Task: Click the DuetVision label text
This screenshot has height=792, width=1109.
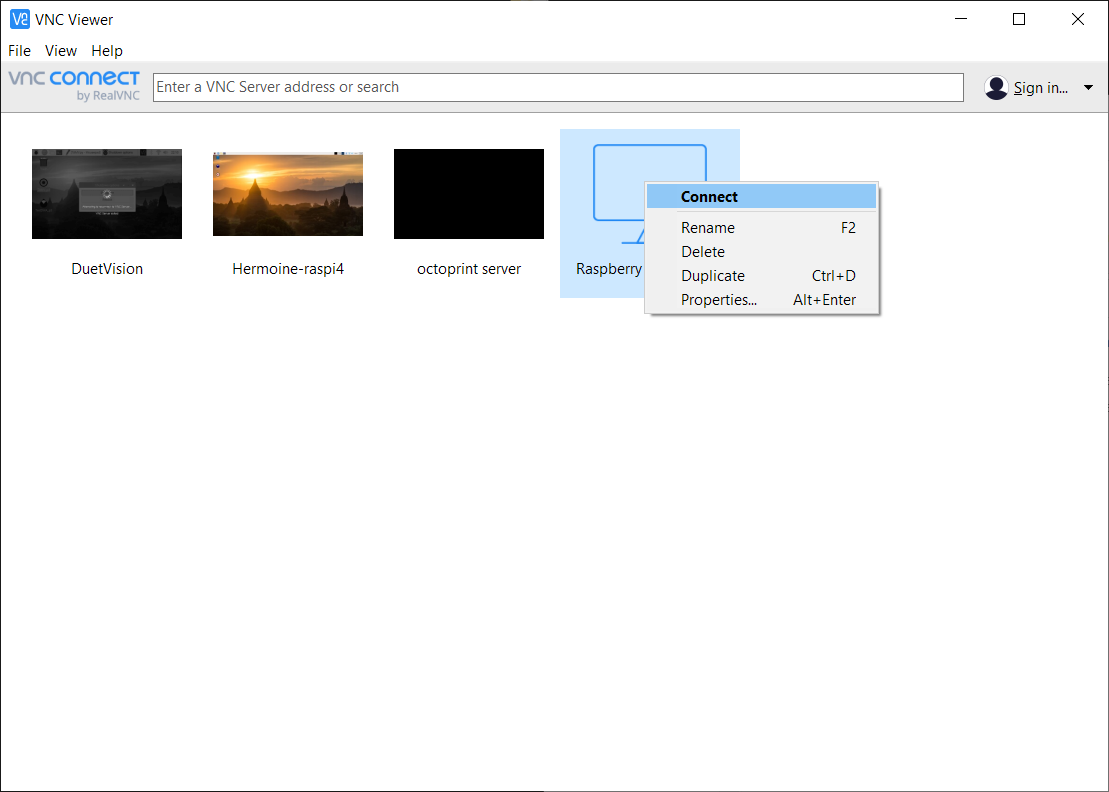Action: [107, 269]
